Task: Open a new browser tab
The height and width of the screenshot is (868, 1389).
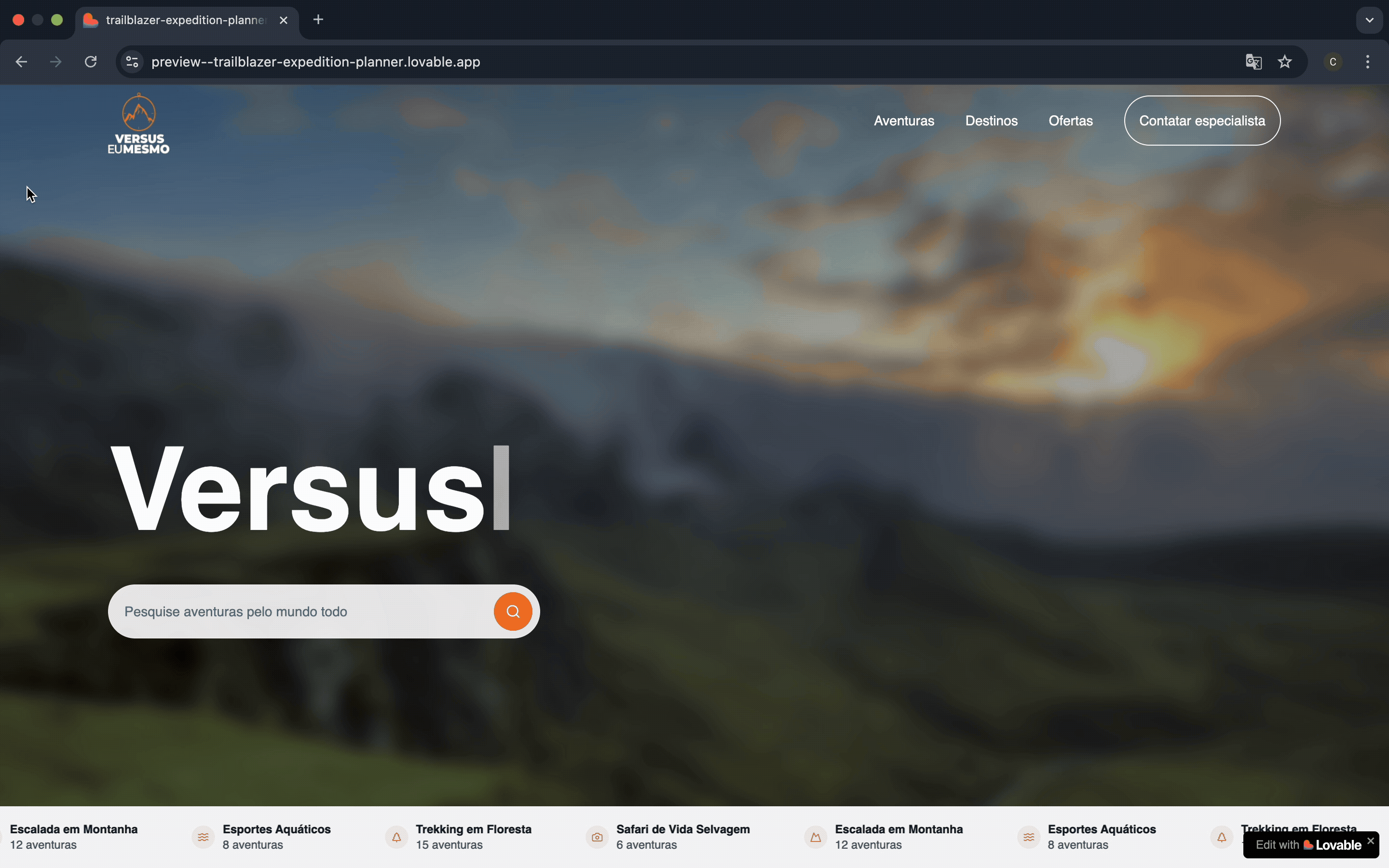Action: point(318,20)
